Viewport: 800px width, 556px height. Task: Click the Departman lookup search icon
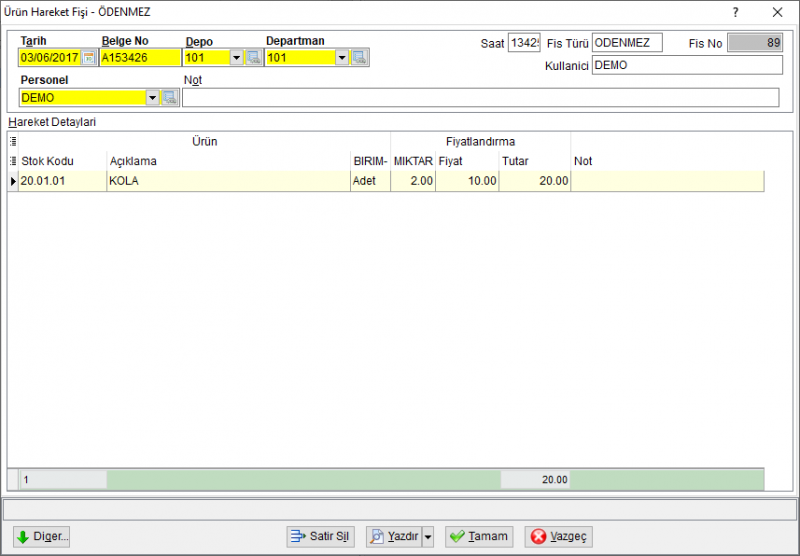360,58
